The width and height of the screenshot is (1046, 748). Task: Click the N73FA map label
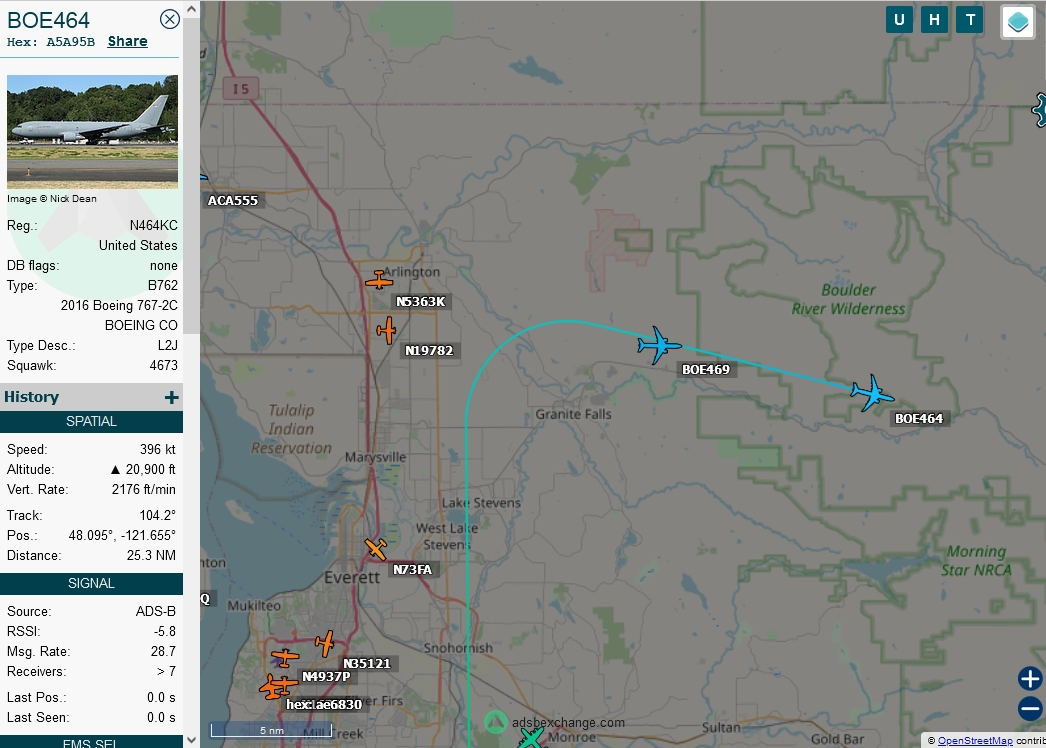click(412, 569)
